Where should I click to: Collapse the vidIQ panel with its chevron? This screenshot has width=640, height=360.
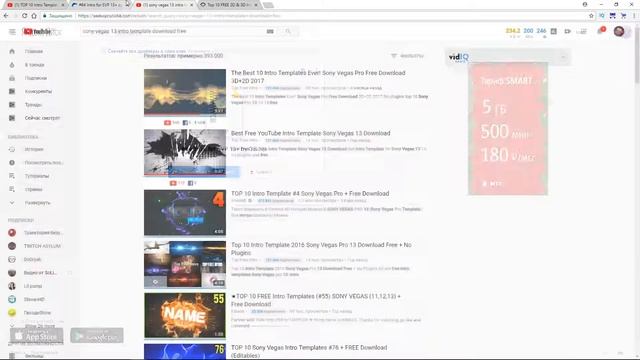tap(563, 57)
